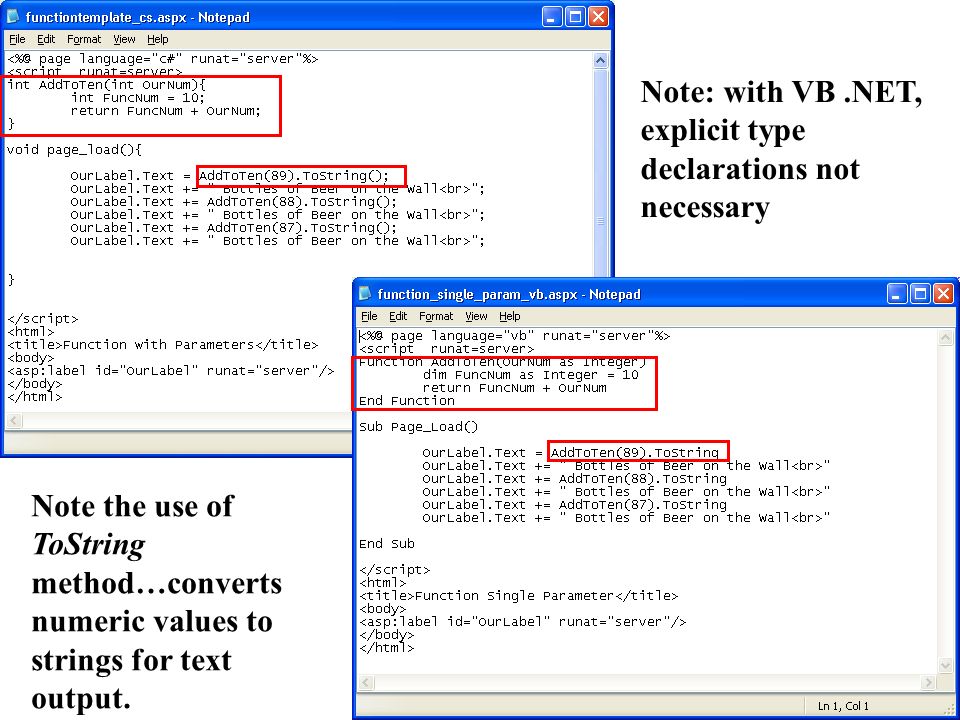Click '</html>' line in VB file
The image size is (960, 720).
click(386, 648)
